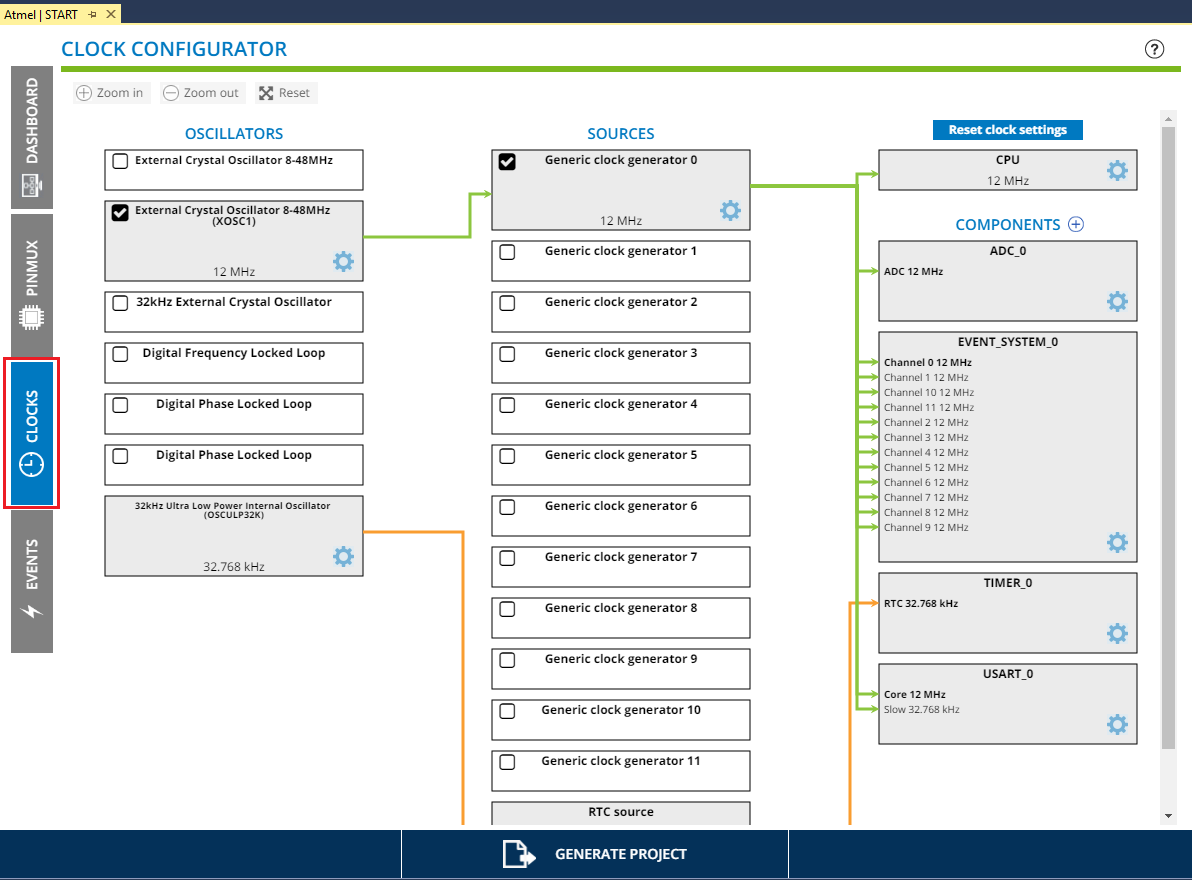This screenshot has width=1192, height=880.
Task: Open ADC_0 component settings gear
Action: [1117, 301]
